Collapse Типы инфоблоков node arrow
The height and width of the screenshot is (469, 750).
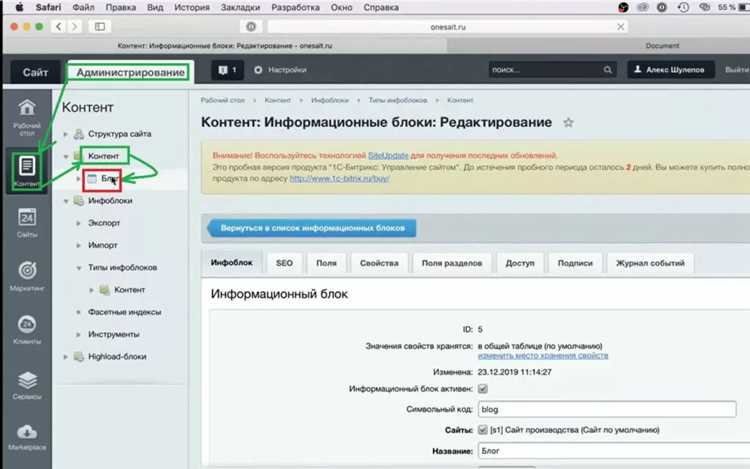point(78,268)
